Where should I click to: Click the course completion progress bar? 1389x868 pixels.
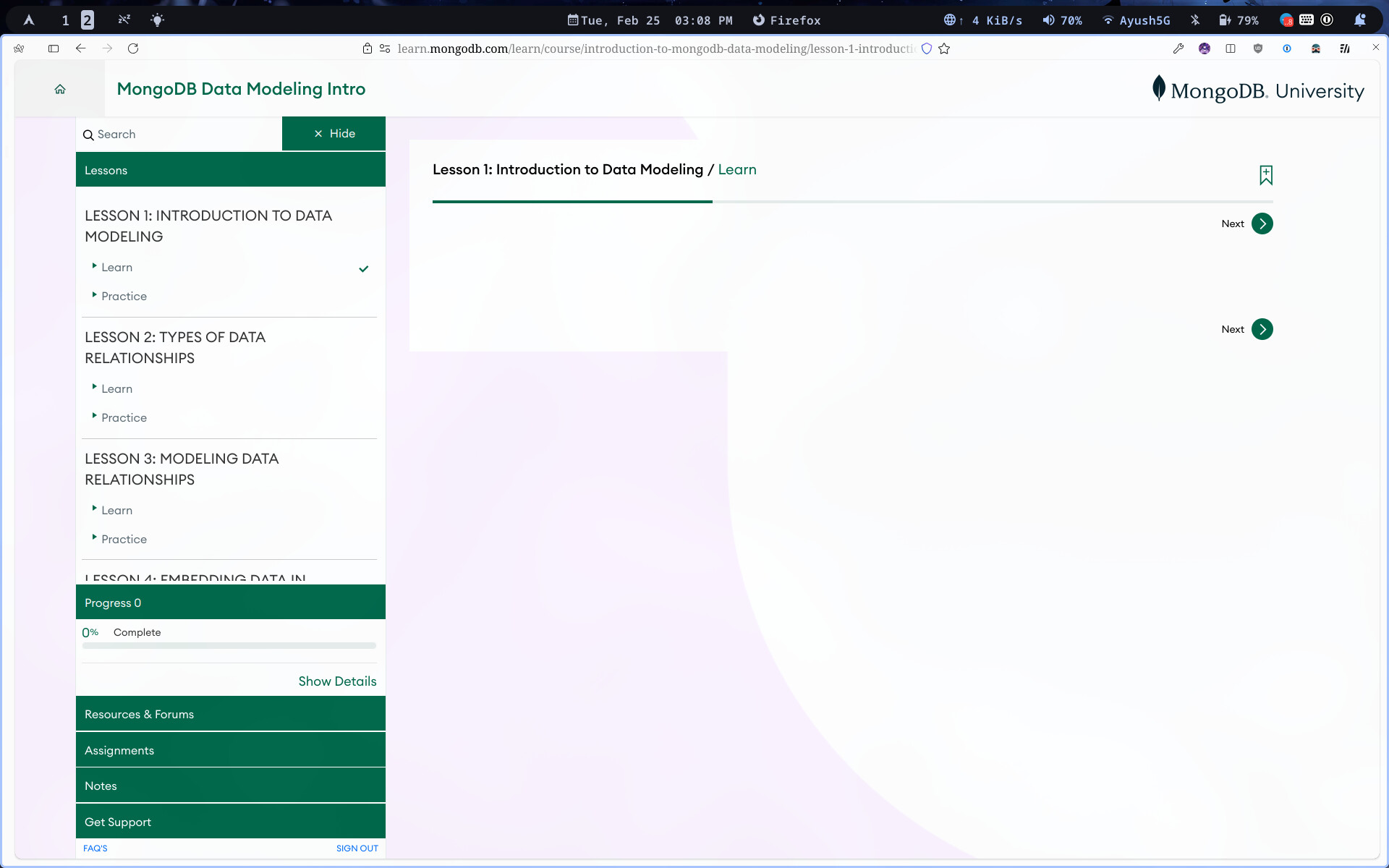point(229,645)
